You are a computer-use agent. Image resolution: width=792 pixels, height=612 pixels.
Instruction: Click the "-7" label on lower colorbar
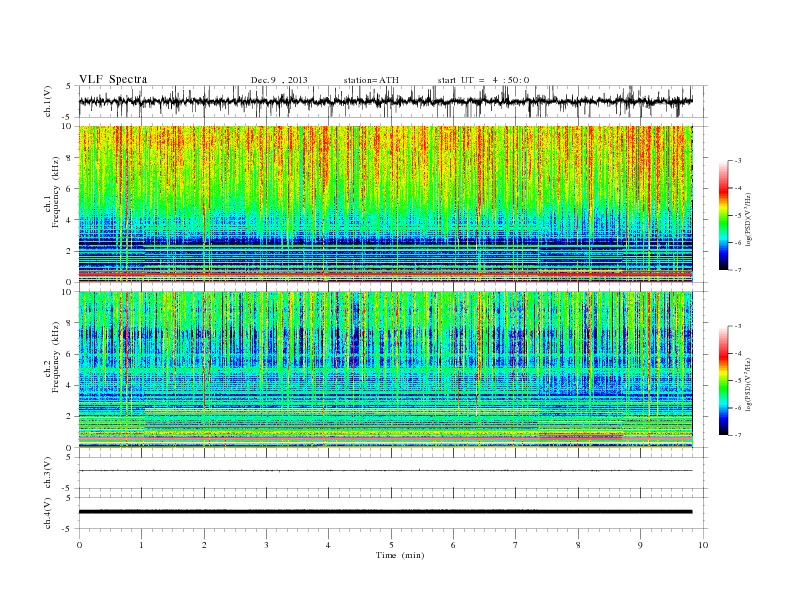coord(738,435)
